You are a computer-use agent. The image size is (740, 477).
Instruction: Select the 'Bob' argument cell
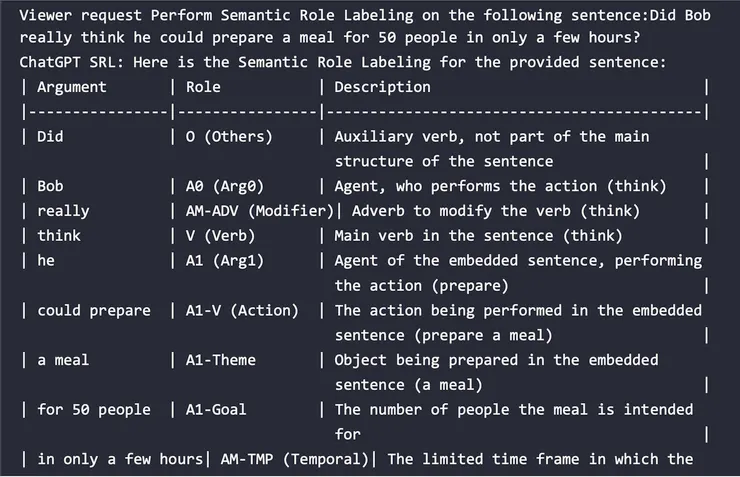pos(50,186)
